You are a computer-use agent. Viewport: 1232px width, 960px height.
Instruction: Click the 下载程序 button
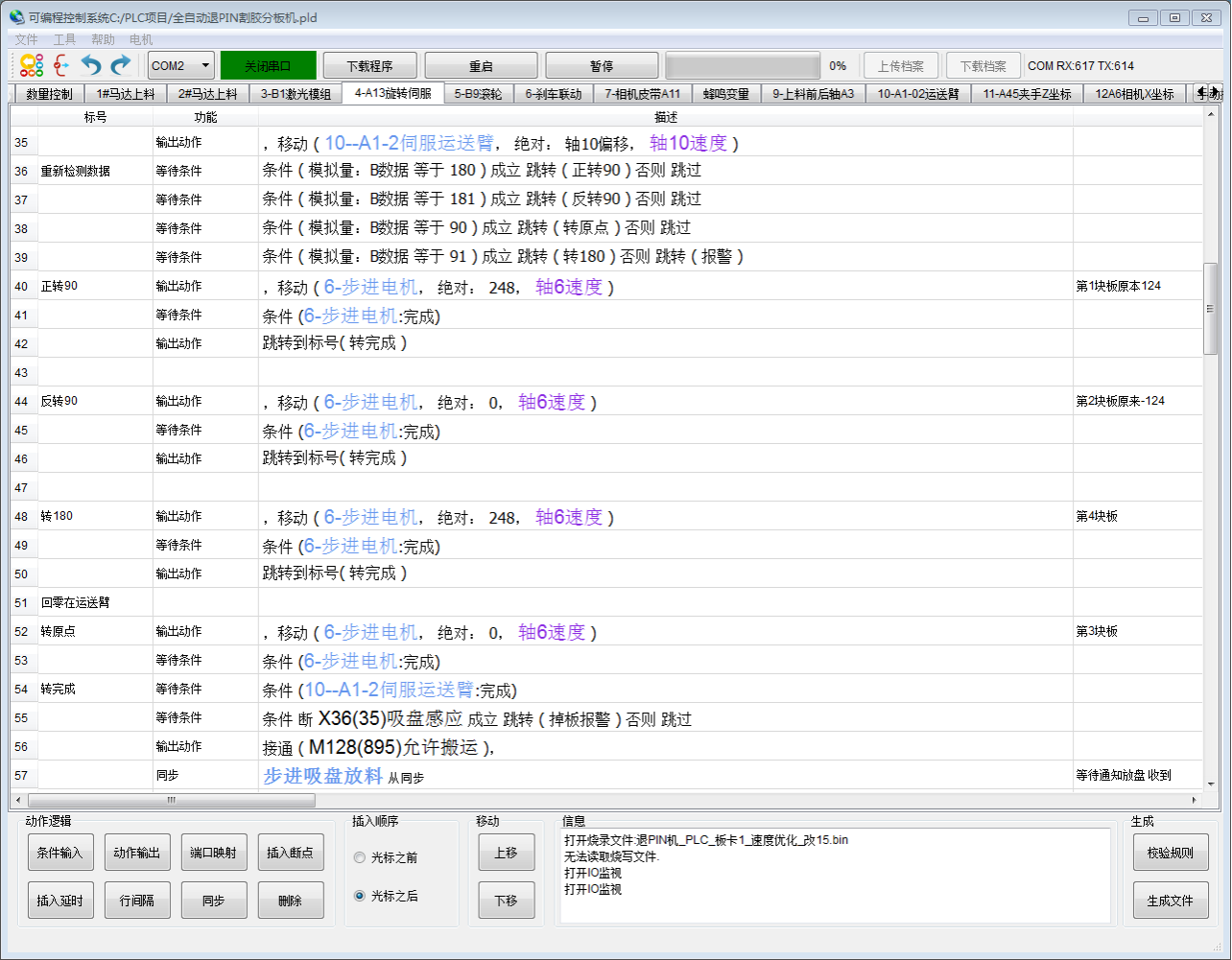tap(369, 66)
